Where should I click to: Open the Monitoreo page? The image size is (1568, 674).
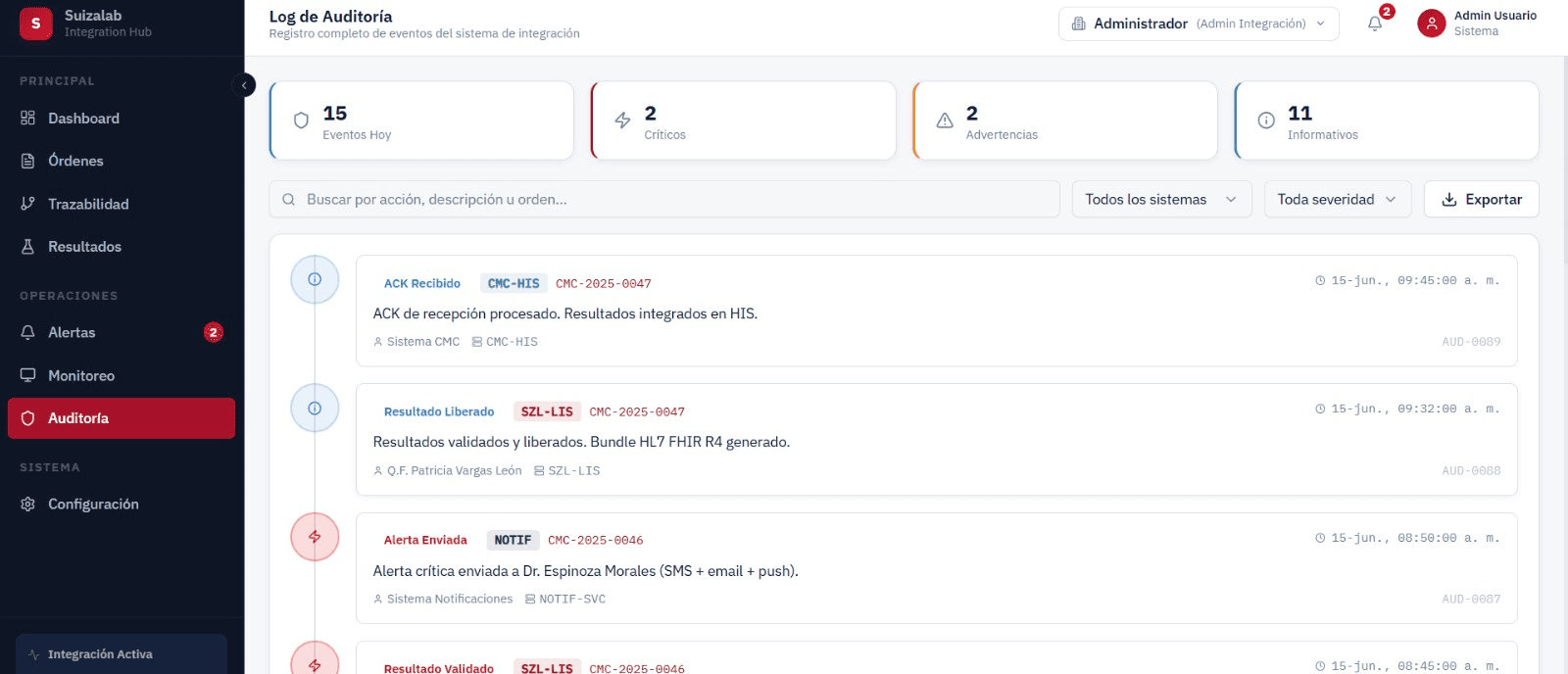tap(122, 375)
